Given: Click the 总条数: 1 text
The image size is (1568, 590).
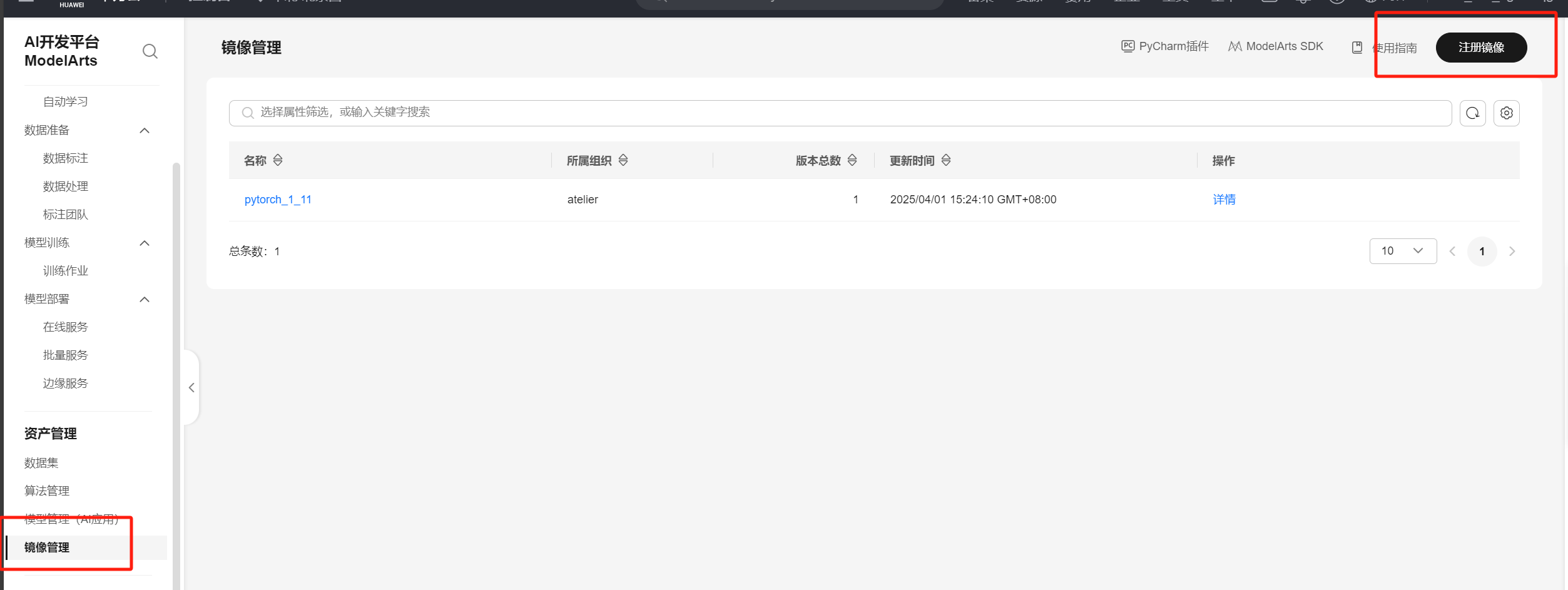Looking at the screenshot, I should (x=255, y=252).
